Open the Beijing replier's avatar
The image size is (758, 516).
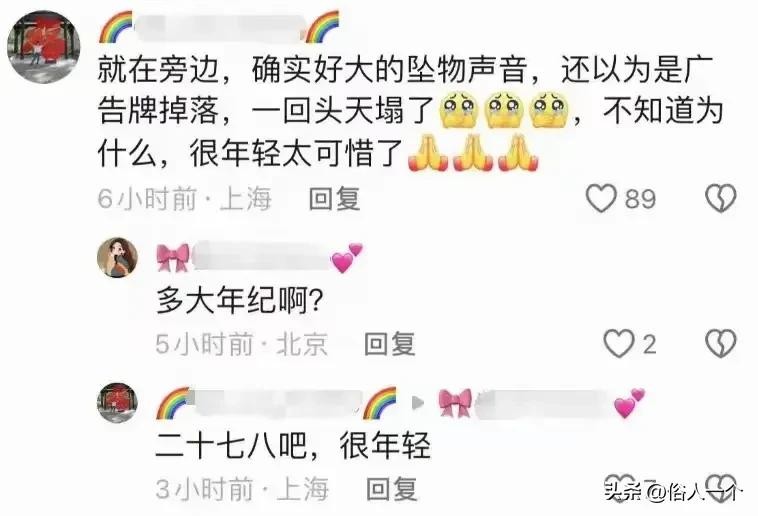point(117,257)
